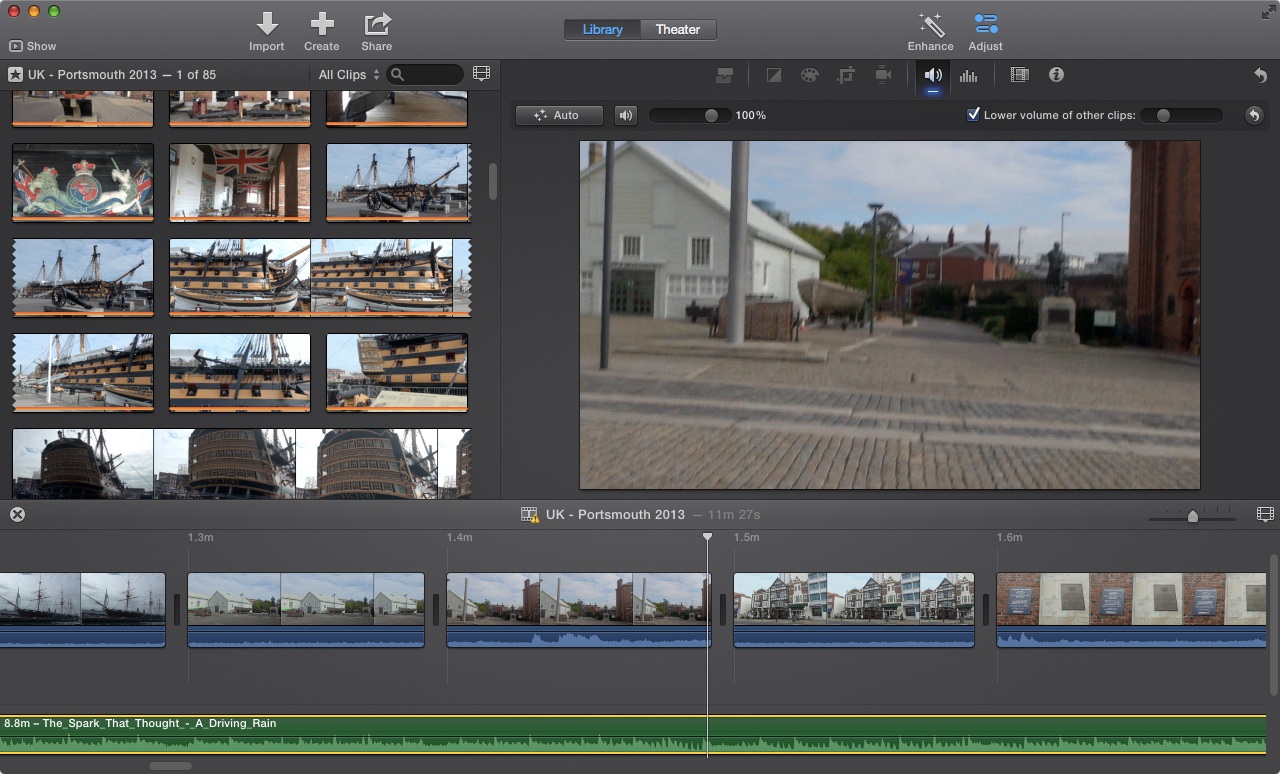Uncheck Lower volume of other clips

pyautogui.click(x=973, y=115)
